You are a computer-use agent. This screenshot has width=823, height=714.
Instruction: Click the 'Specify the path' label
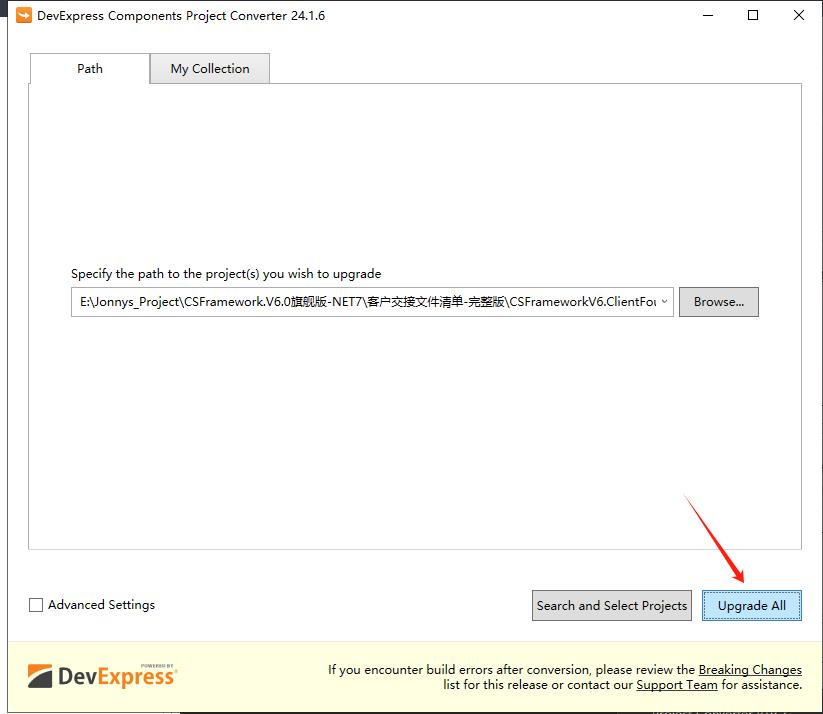[226, 273]
